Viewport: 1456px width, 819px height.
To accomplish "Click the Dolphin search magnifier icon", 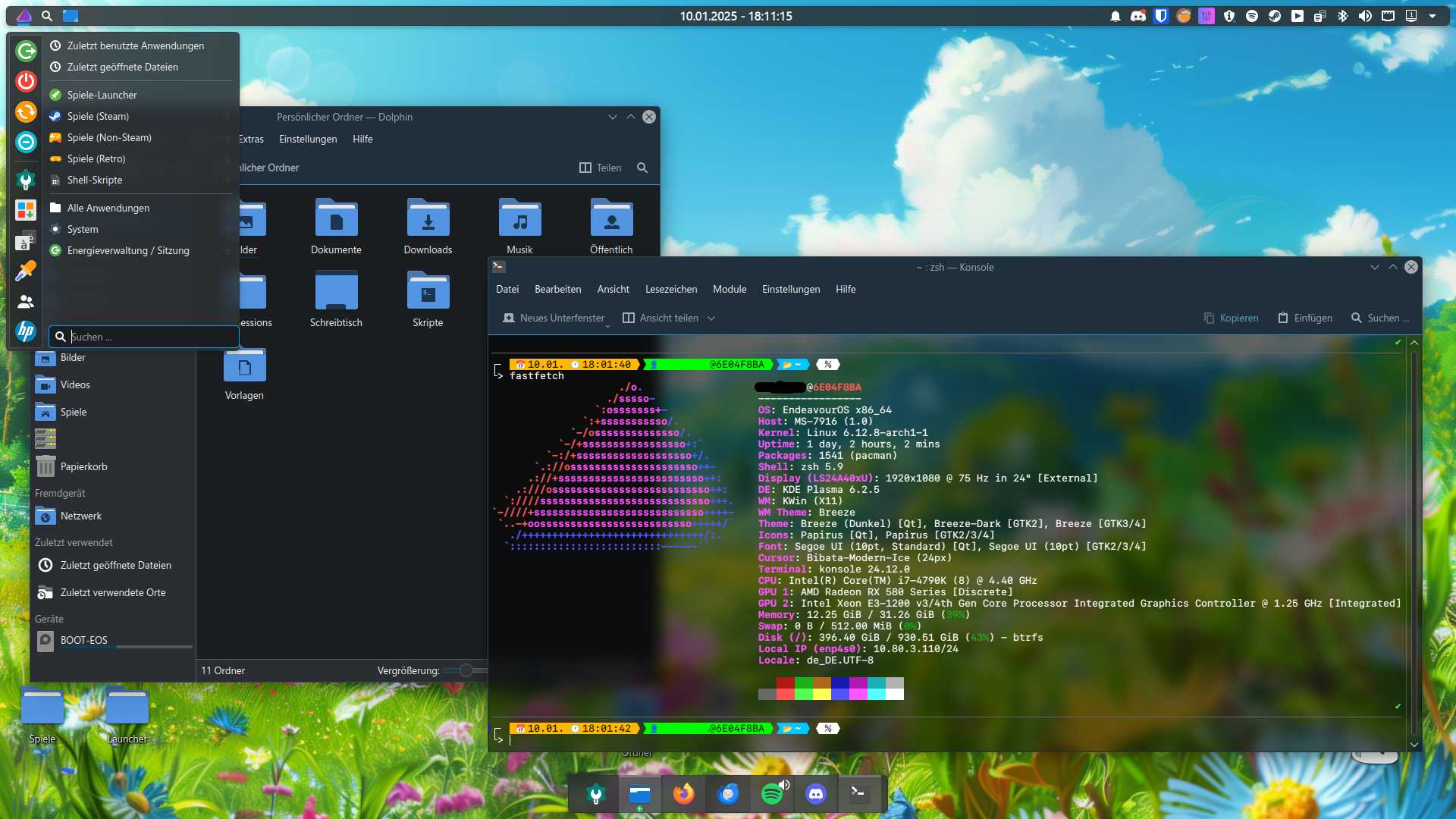I will [642, 168].
